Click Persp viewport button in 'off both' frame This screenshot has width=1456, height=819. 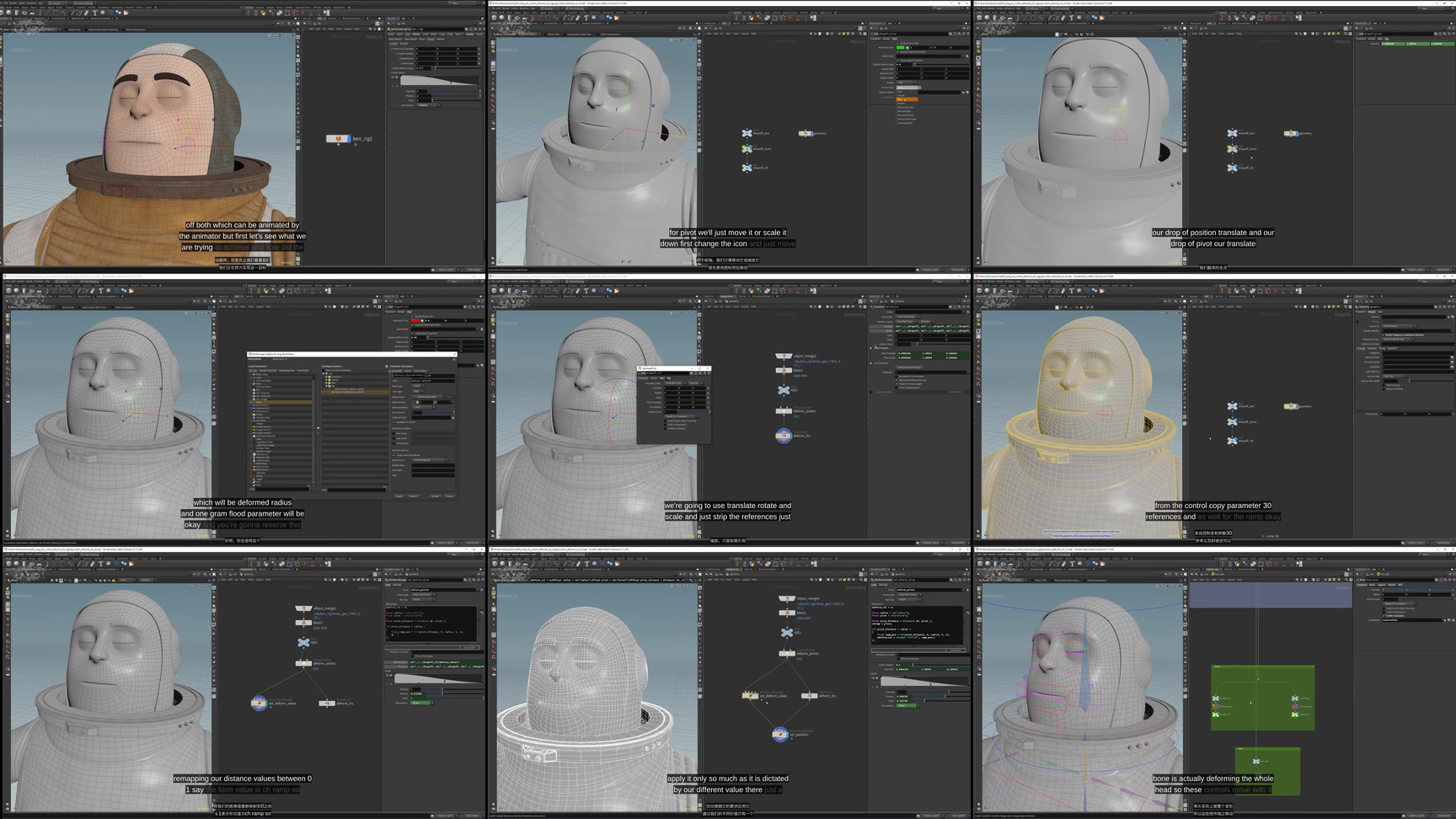click(x=276, y=35)
